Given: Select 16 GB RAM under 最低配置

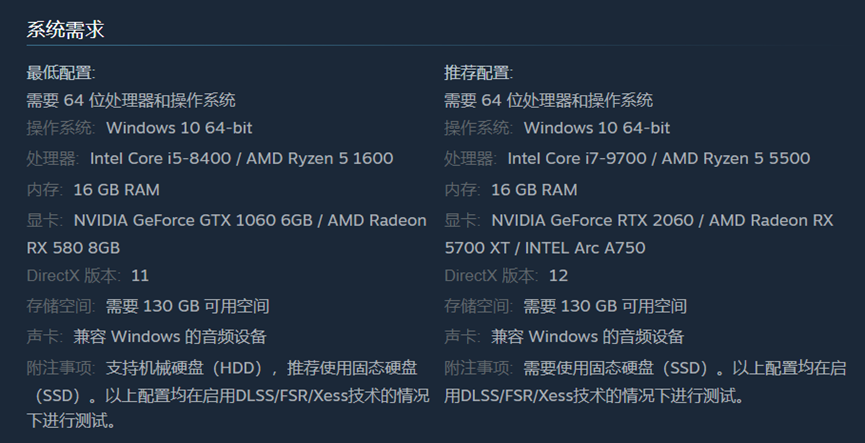Looking at the screenshot, I should coord(93,190).
